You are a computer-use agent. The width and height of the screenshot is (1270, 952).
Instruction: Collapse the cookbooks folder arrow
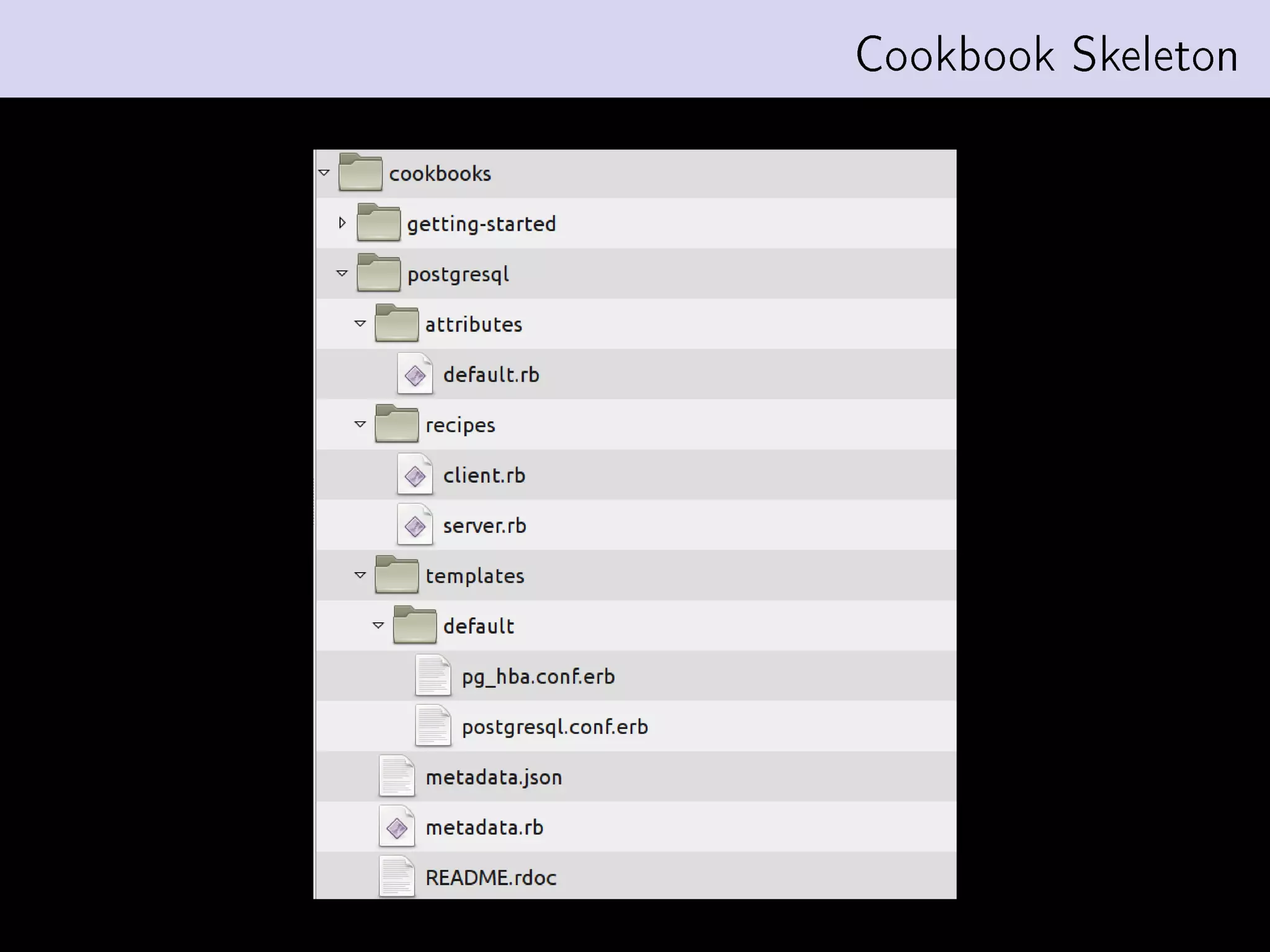click(324, 173)
